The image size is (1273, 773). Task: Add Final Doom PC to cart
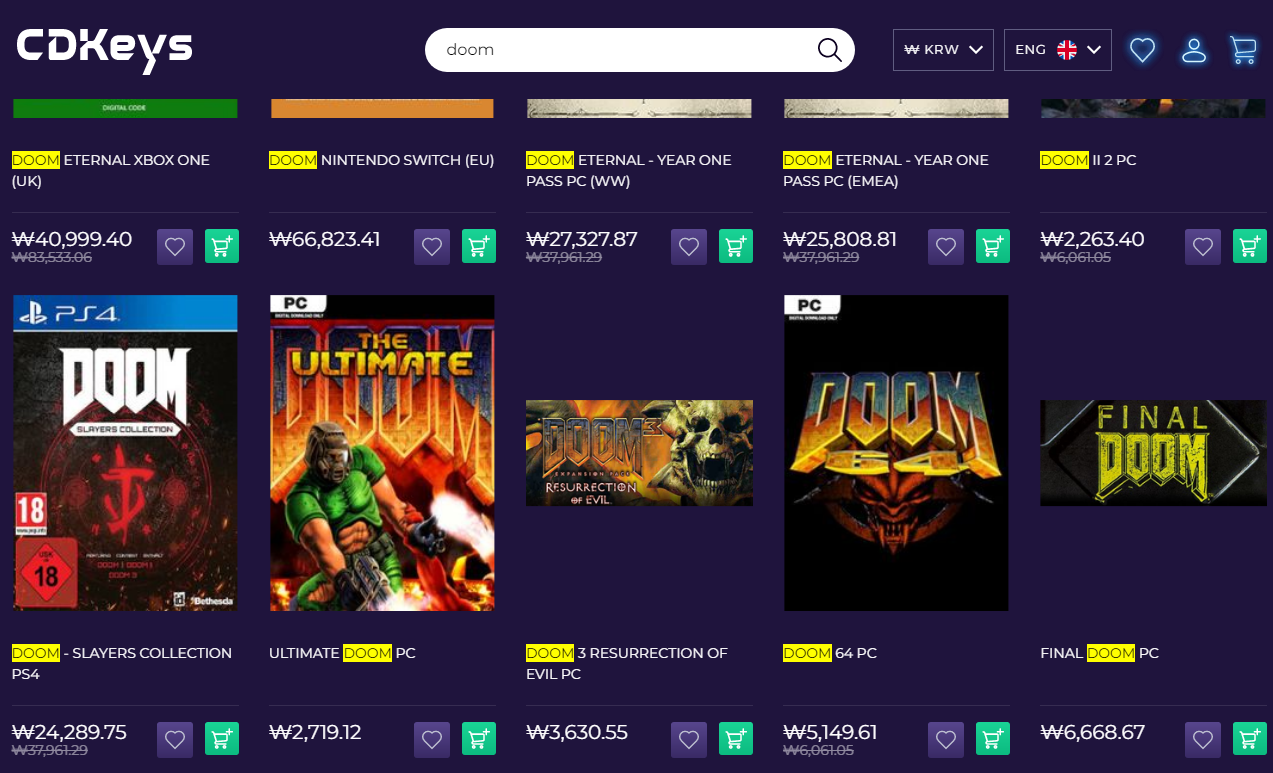[1250, 739]
